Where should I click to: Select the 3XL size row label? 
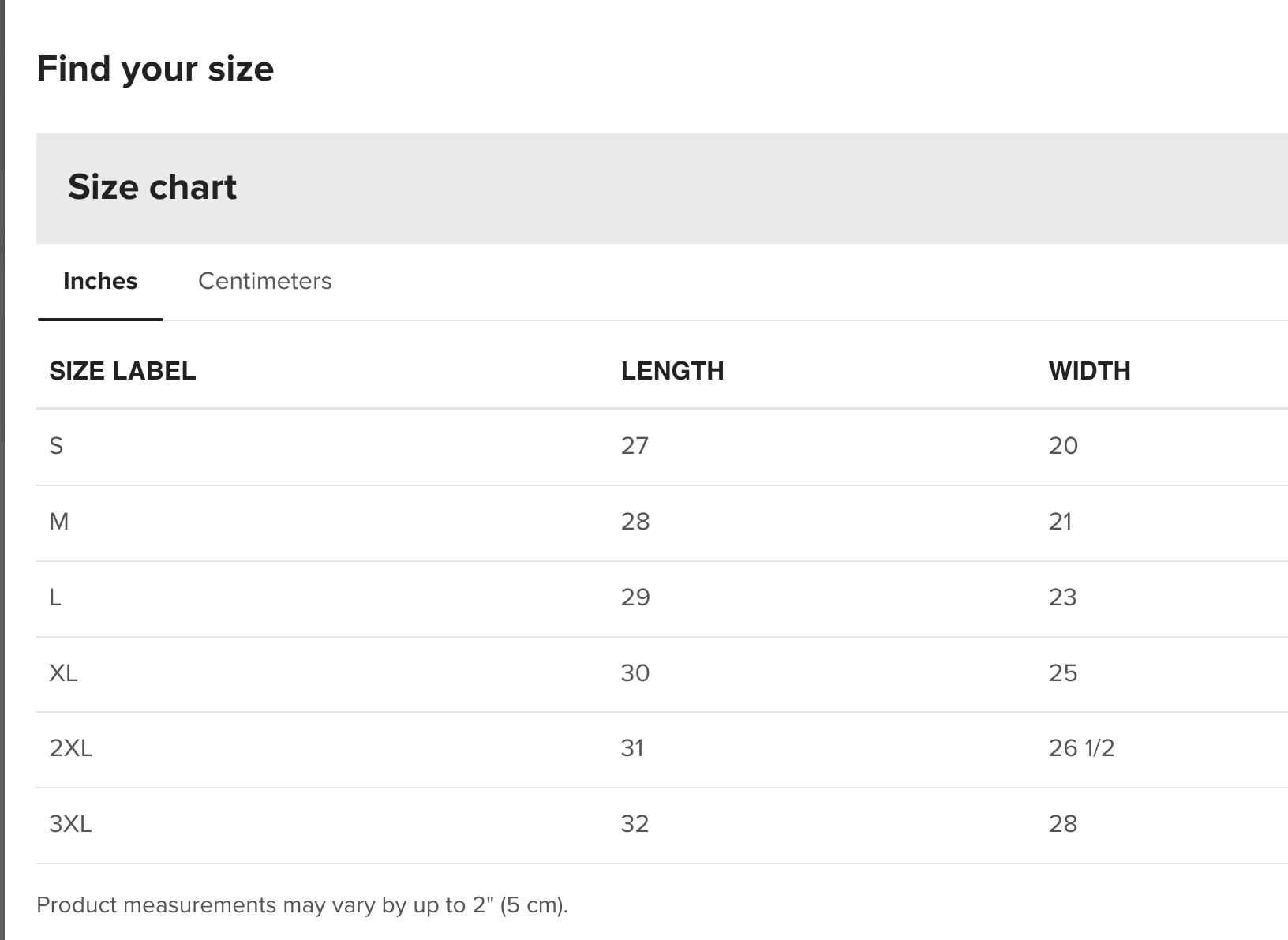tap(70, 824)
